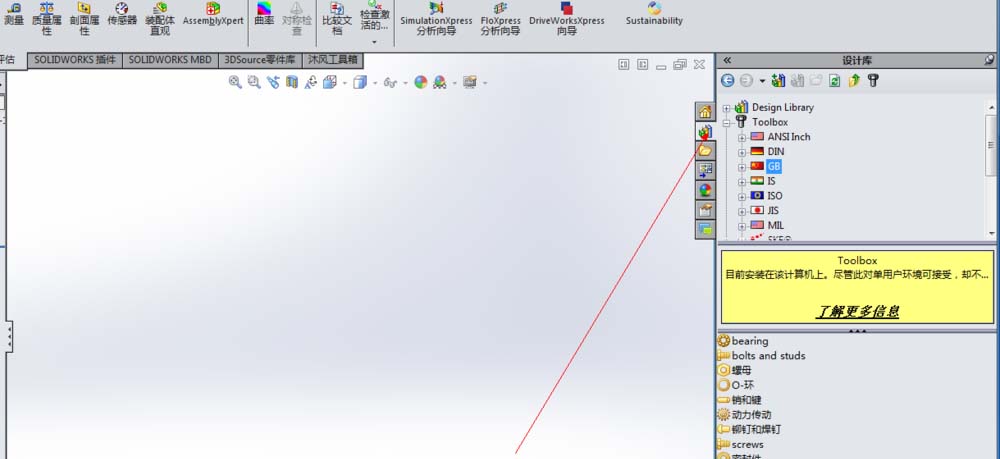
Task: Start SimulationXpress 分析向导
Action: pos(436,18)
